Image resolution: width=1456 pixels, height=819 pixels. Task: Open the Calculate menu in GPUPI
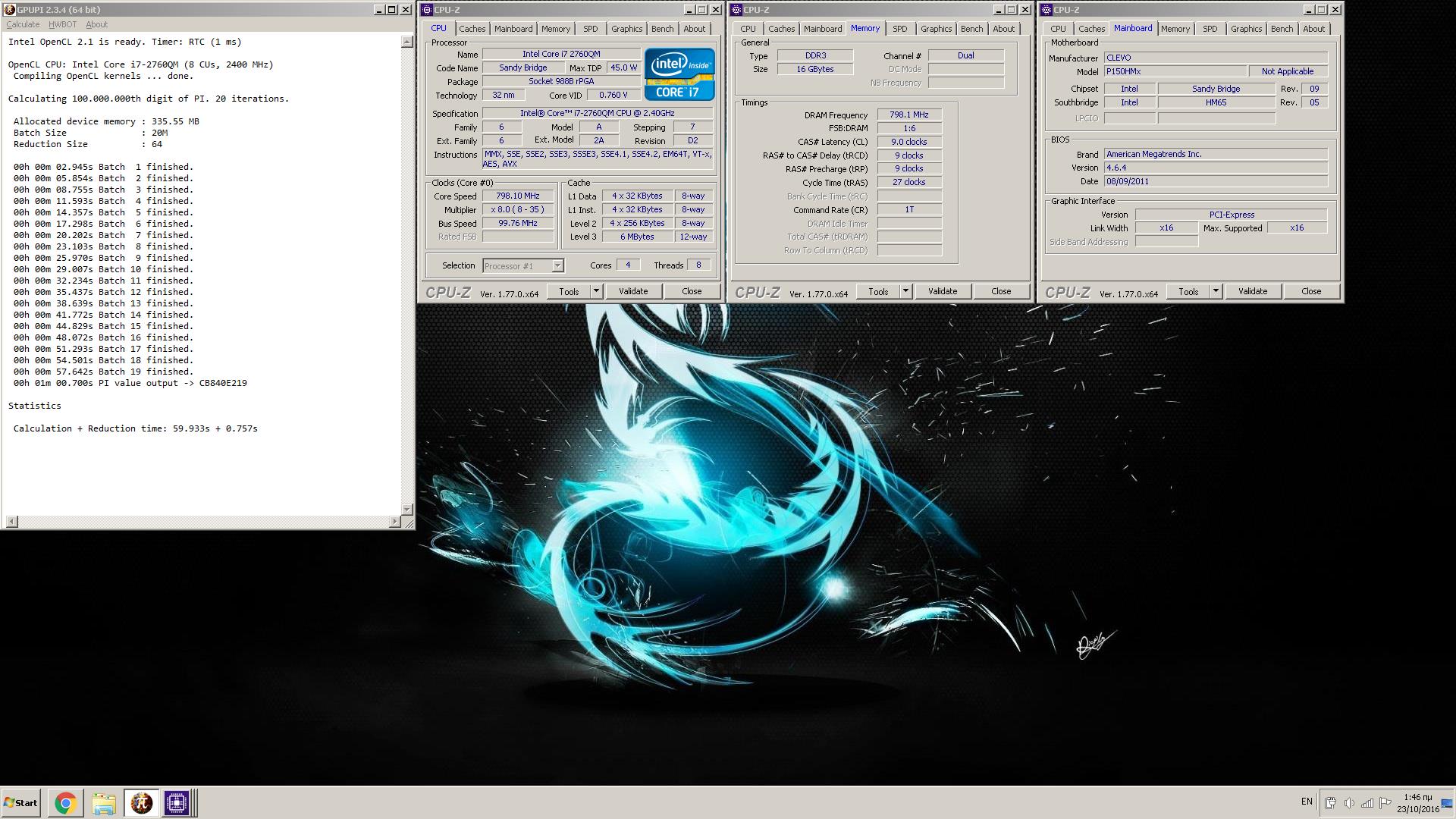(x=23, y=24)
